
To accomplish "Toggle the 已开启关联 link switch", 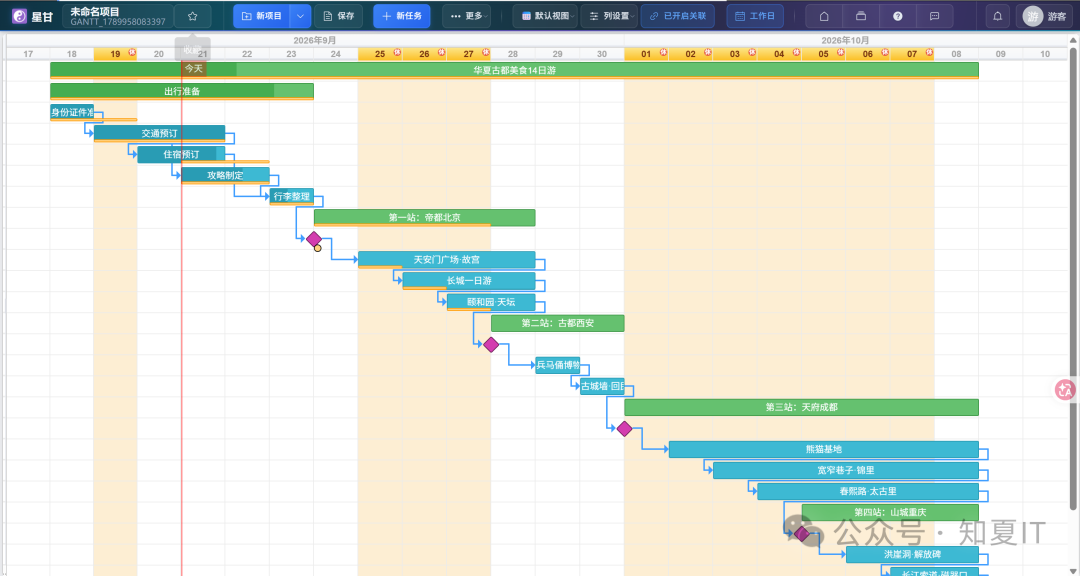I will (x=677, y=16).
